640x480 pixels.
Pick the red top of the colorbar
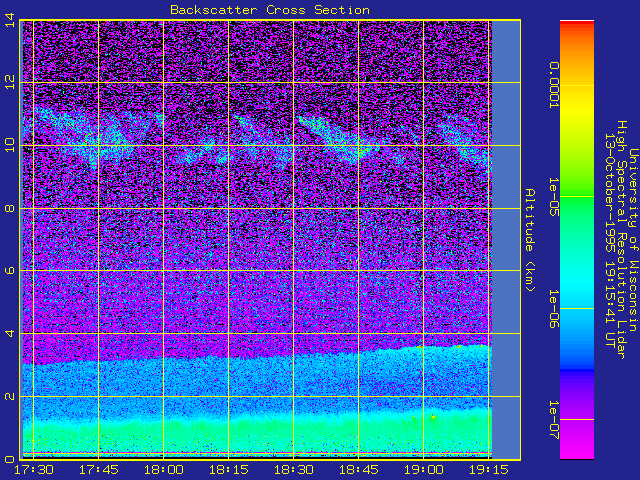pos(577,24)
